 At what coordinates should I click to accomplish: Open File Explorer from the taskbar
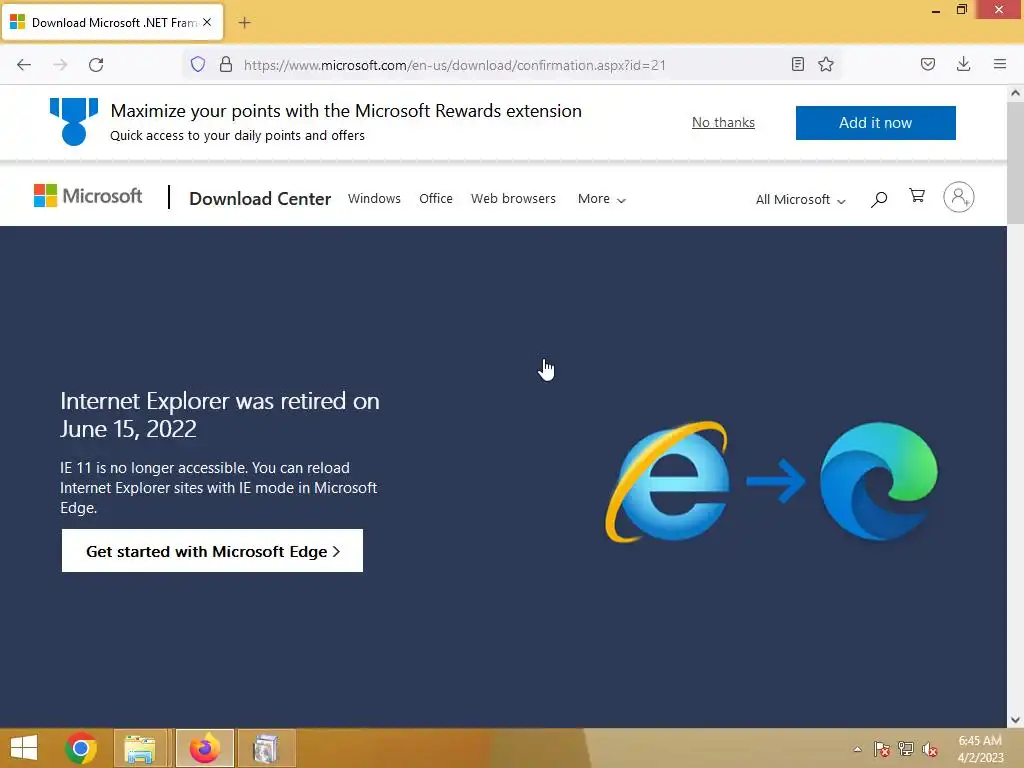(140, 748)
